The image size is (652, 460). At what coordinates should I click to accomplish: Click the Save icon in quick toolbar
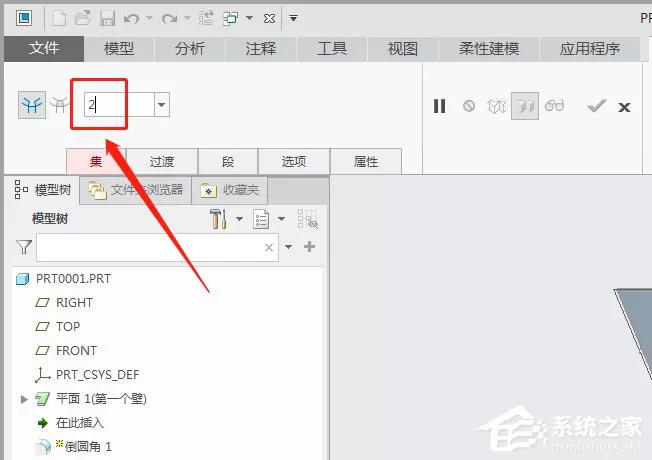(107, 19)
